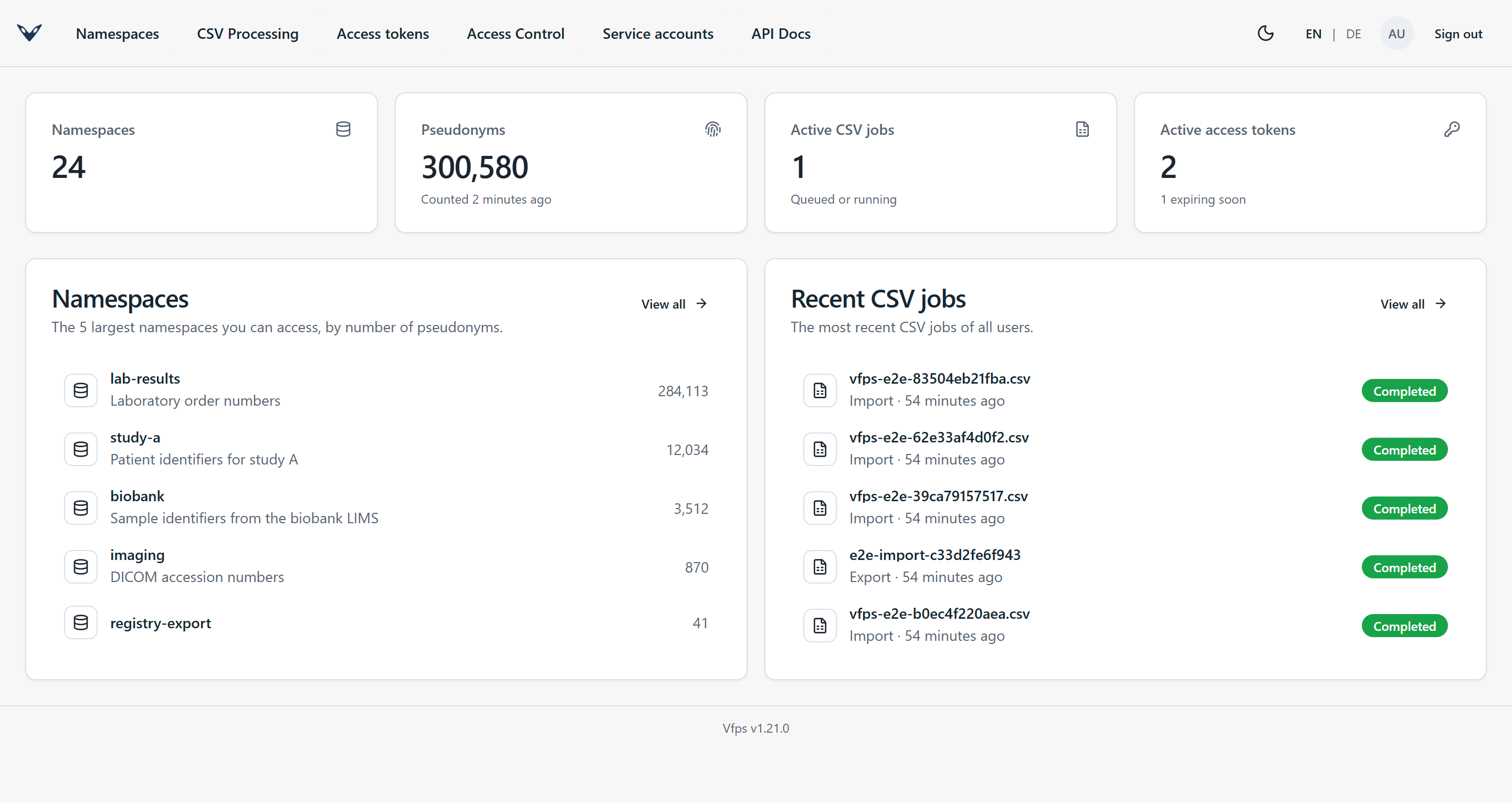View all in the Namespaces panel
The image size is (1512, 803).
[674, 303]
